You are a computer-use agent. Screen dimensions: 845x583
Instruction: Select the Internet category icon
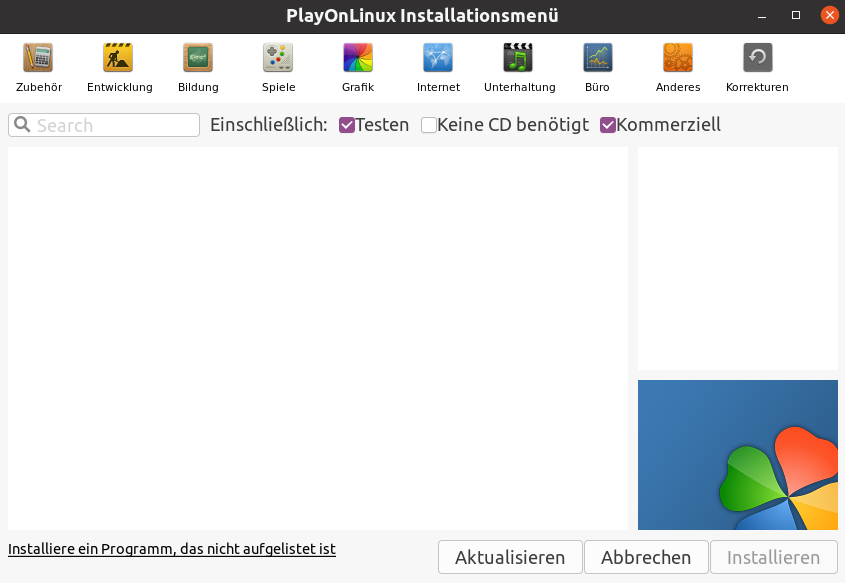click(x=438, y=58)
